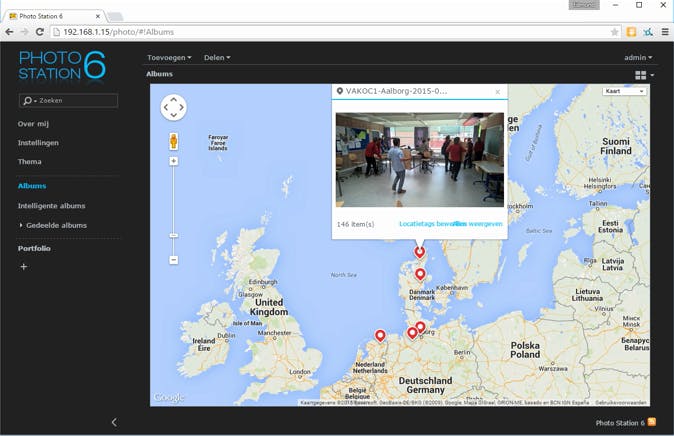Bookmark page with the star icon
This screenshot has height=436, width=674.
(615, 32)
